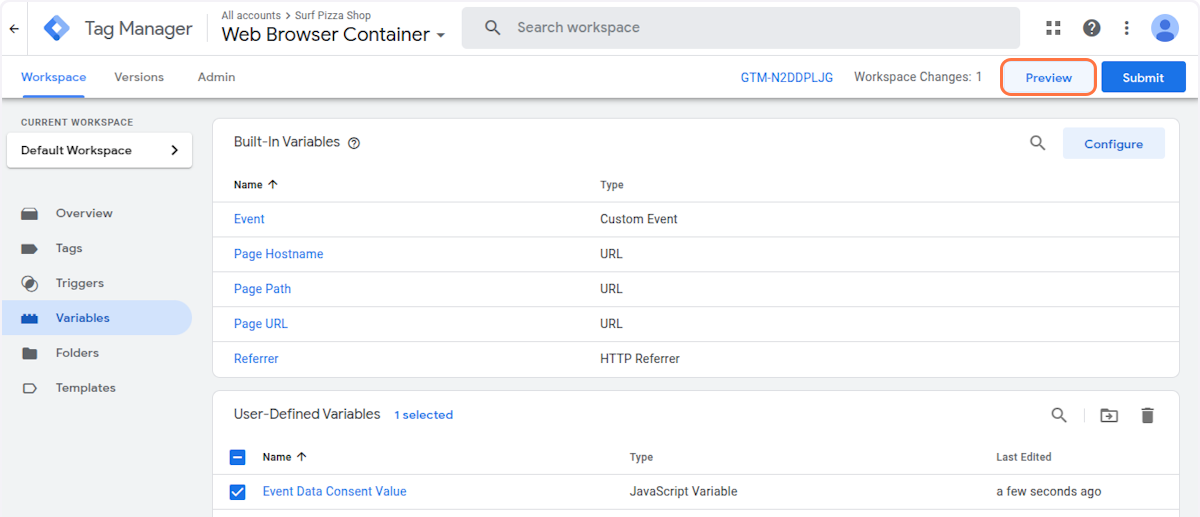Open the three-dot more options menu
This screenshot has width=1200, height=517.
point(1127,28)
